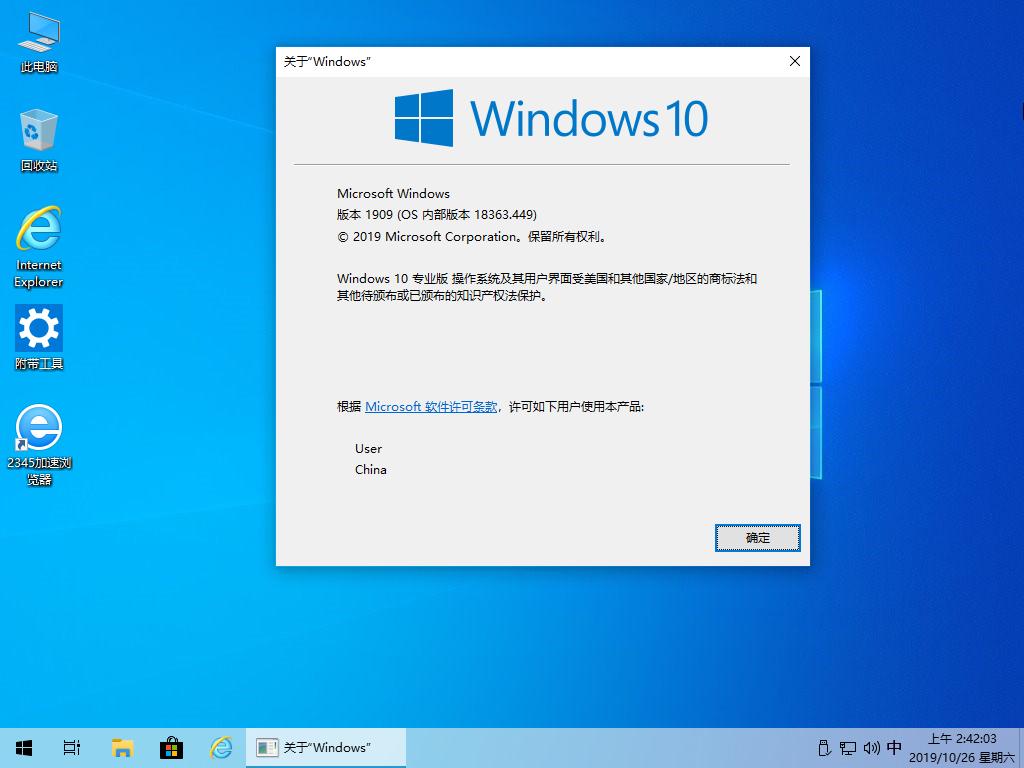Screen dimensions: 1024x768
Task: Open the clock showing 上午 2:42:03
Action: (x=962, y=748)
